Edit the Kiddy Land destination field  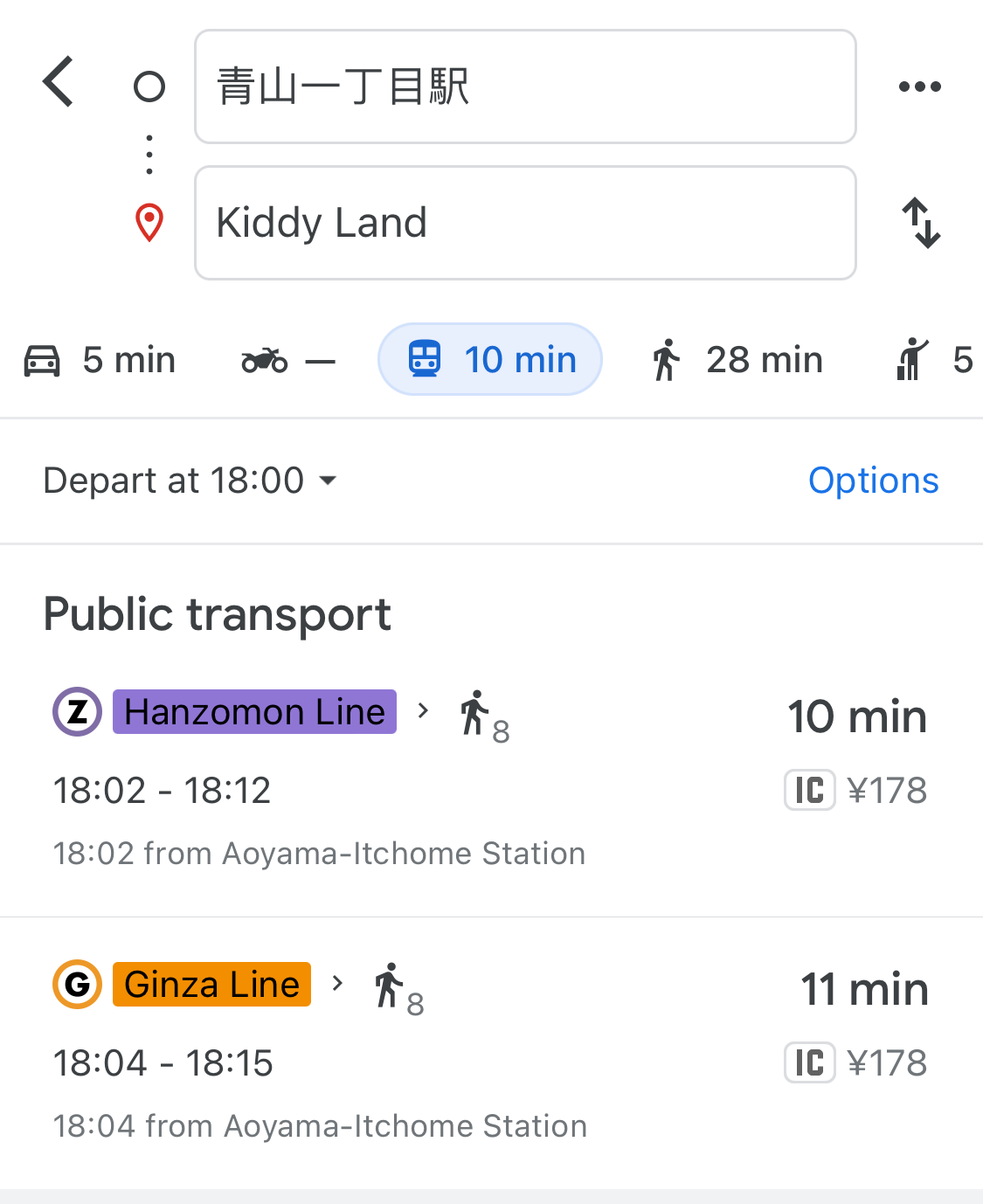[x=525, y=223]
